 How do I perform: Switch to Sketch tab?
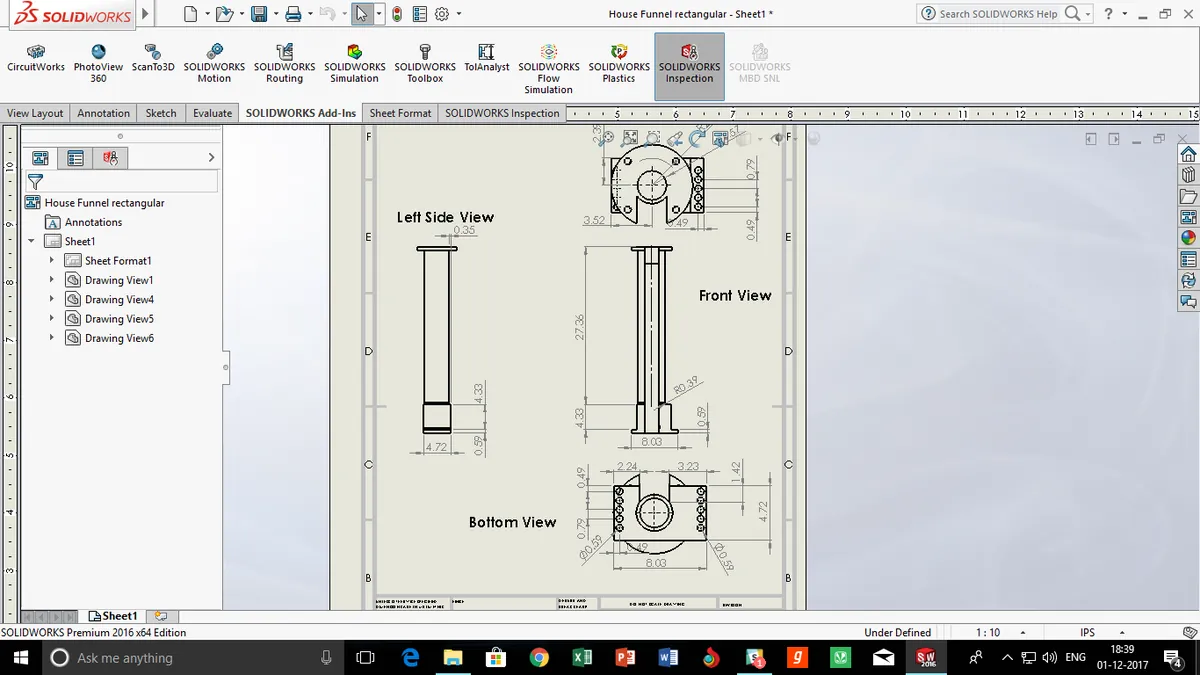pyautogui.click(x=161, y=113)
